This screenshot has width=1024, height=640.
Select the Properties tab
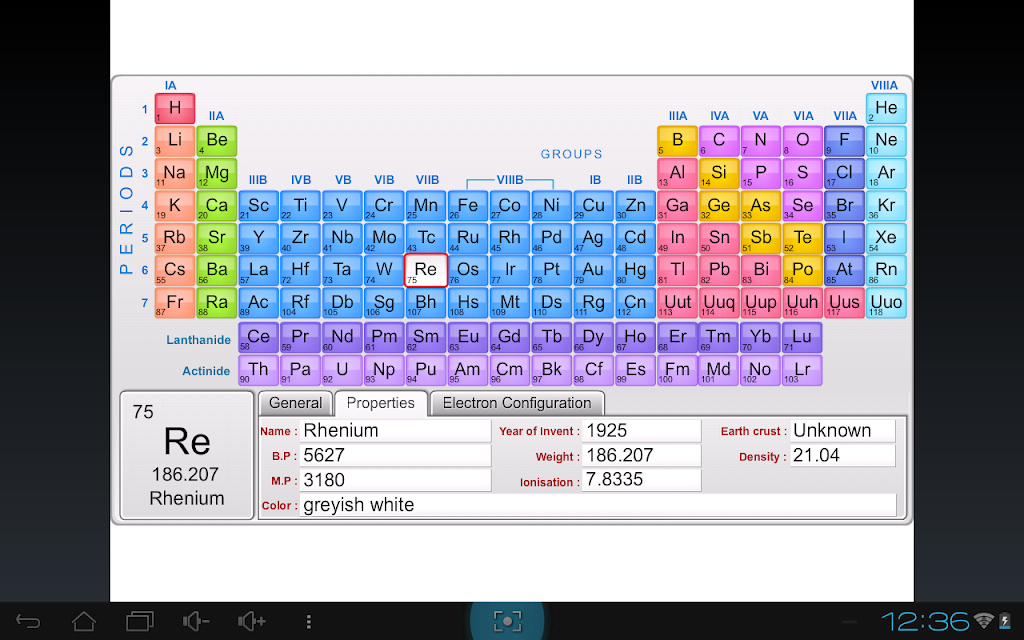(x=381, y=403)
